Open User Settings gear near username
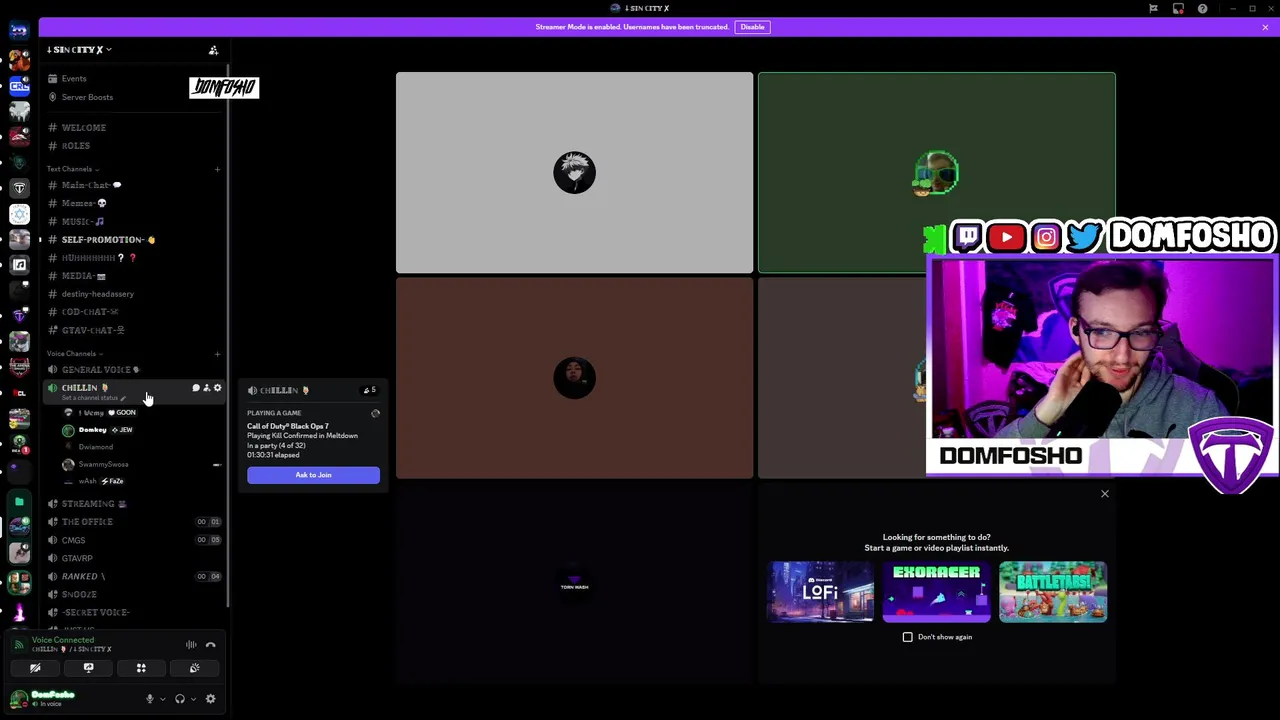 pyautogui.click(x=211, y=699)
